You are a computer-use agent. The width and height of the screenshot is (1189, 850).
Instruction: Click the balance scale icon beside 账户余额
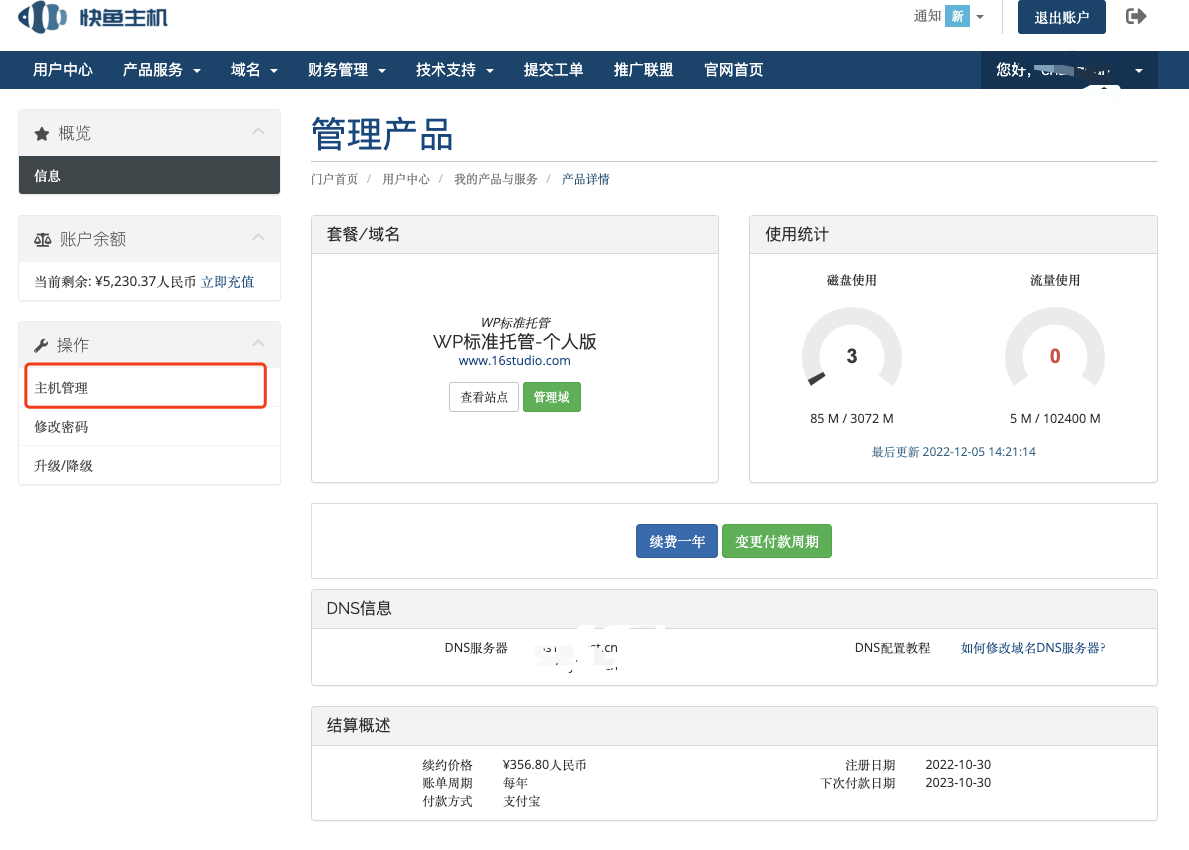(x=42, y=240)
